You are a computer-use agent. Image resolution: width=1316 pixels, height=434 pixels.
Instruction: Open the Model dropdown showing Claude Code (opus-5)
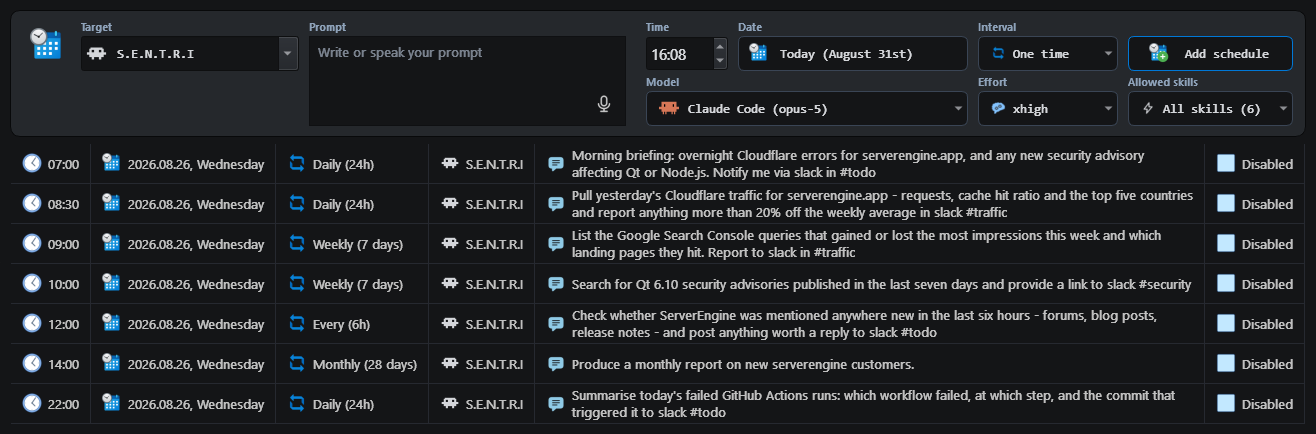coord(806,108)
